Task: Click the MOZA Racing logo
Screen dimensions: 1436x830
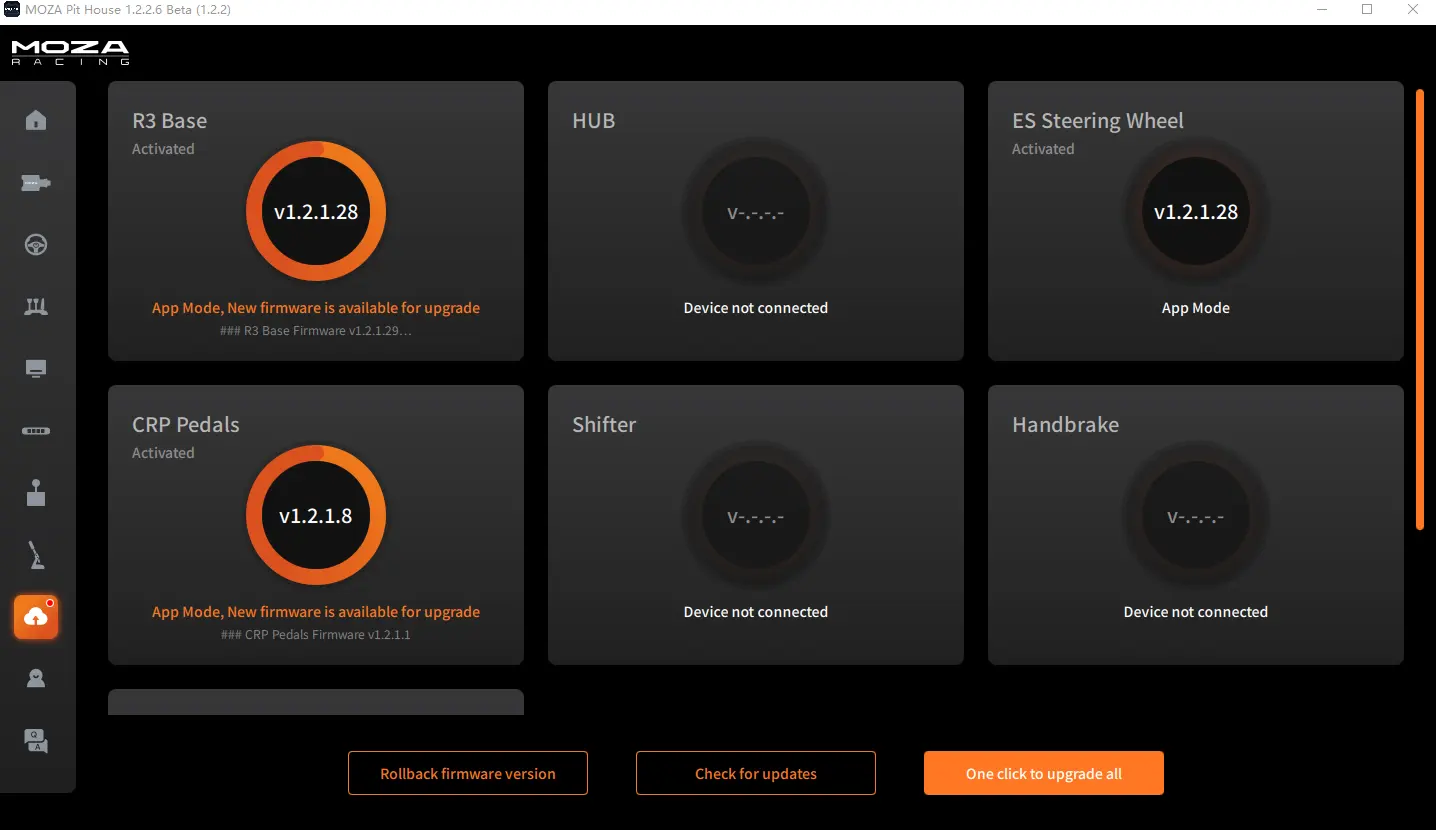Action: coord(70,53)
